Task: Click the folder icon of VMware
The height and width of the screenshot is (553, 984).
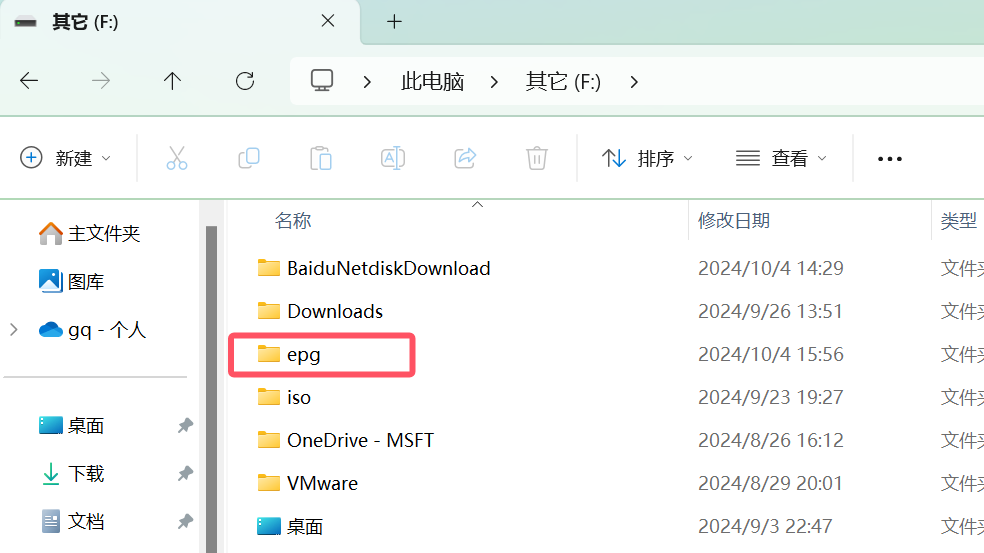Action: pyautogui.click(x=269, y=483)
